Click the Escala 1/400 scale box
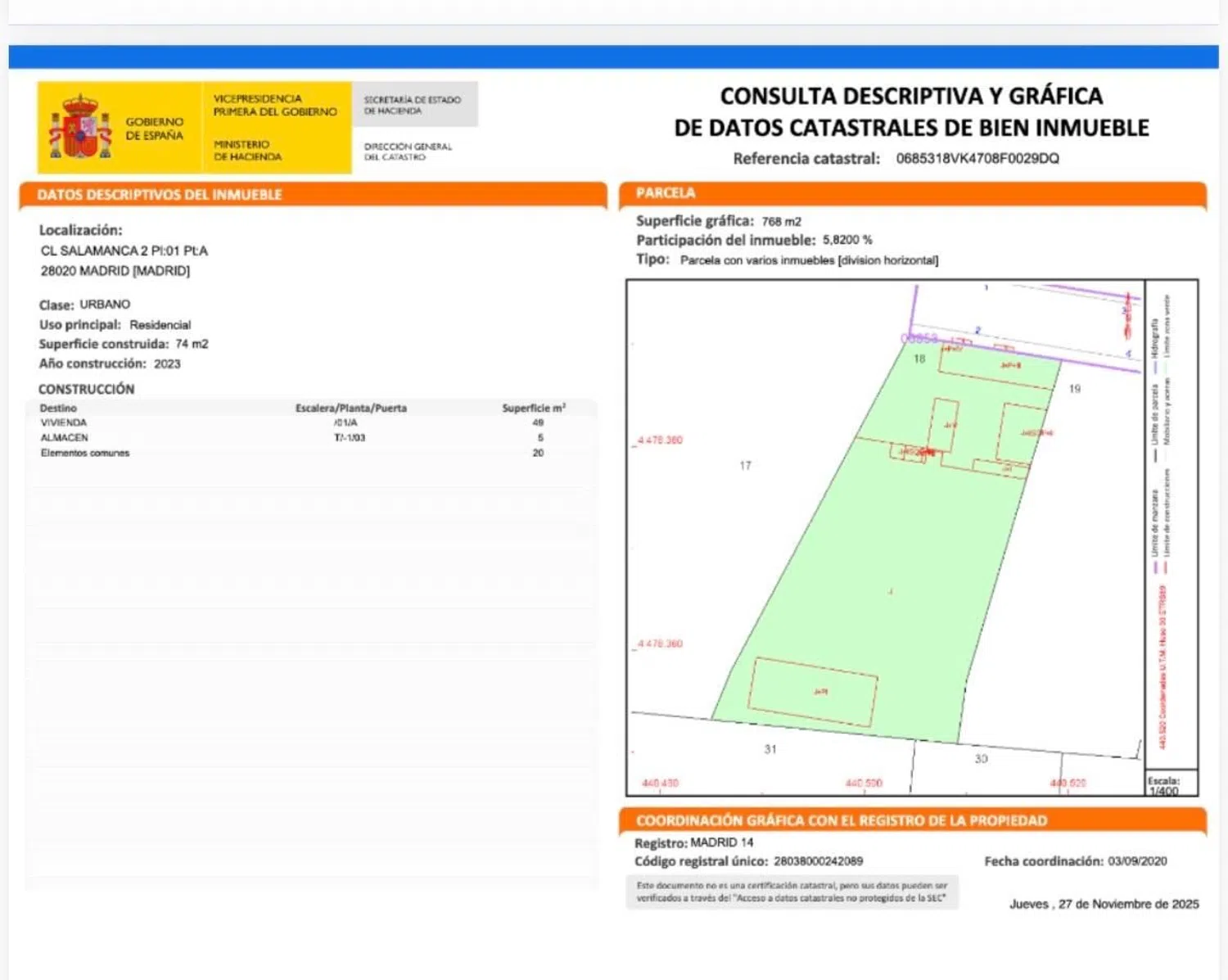Image resolution: width=1228 pixels, height=980 pixels. 1171,784
